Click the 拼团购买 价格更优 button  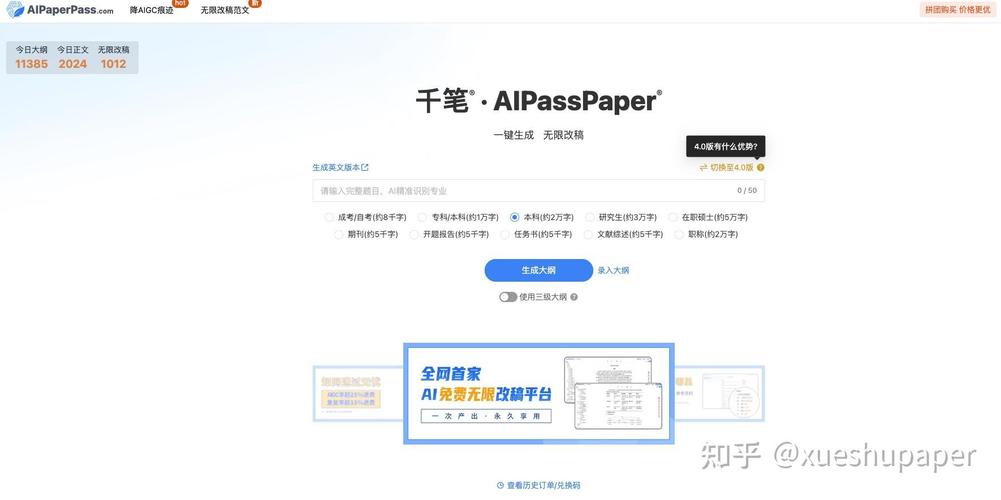pyautogui.click(x=957, y=10)
